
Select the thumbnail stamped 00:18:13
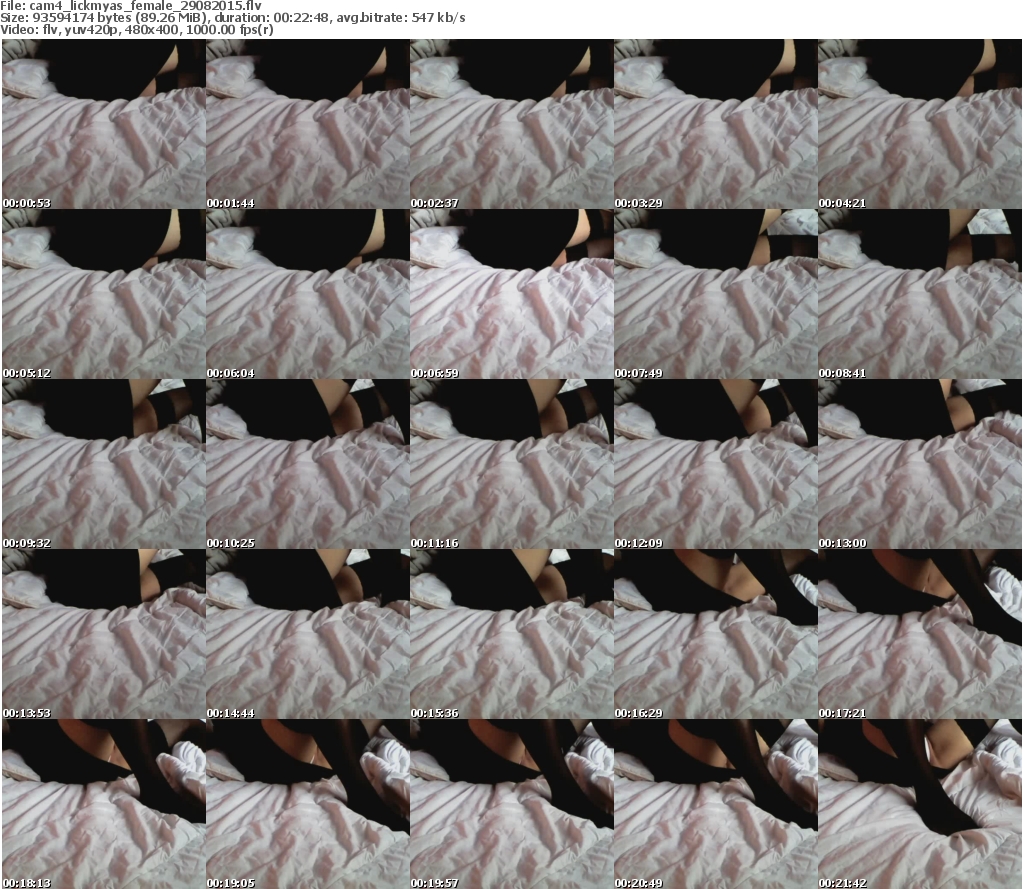104,804
